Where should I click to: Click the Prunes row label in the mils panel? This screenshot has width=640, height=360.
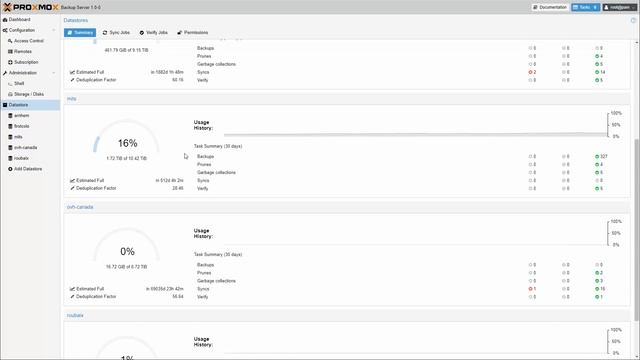click(x=204, y=164)
